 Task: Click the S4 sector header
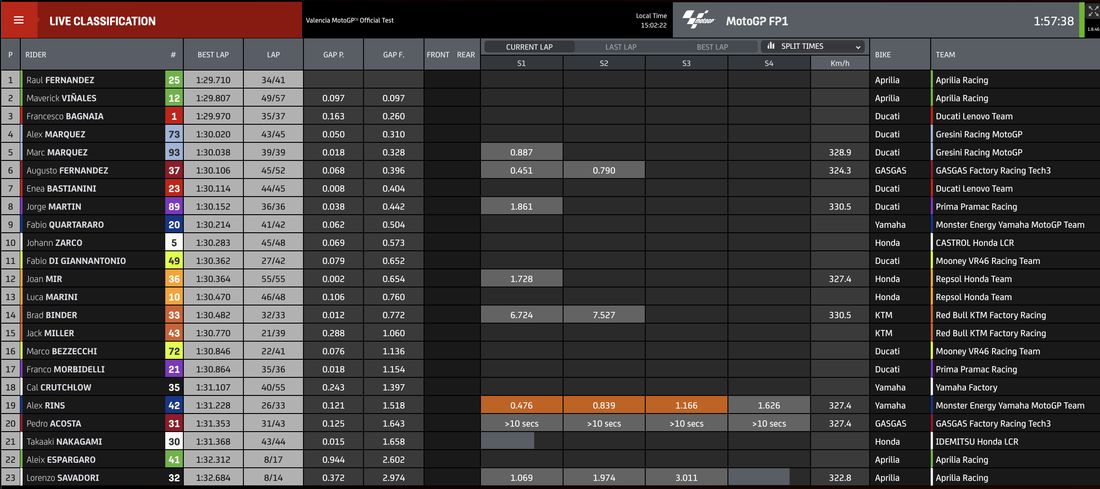[769, 62]
